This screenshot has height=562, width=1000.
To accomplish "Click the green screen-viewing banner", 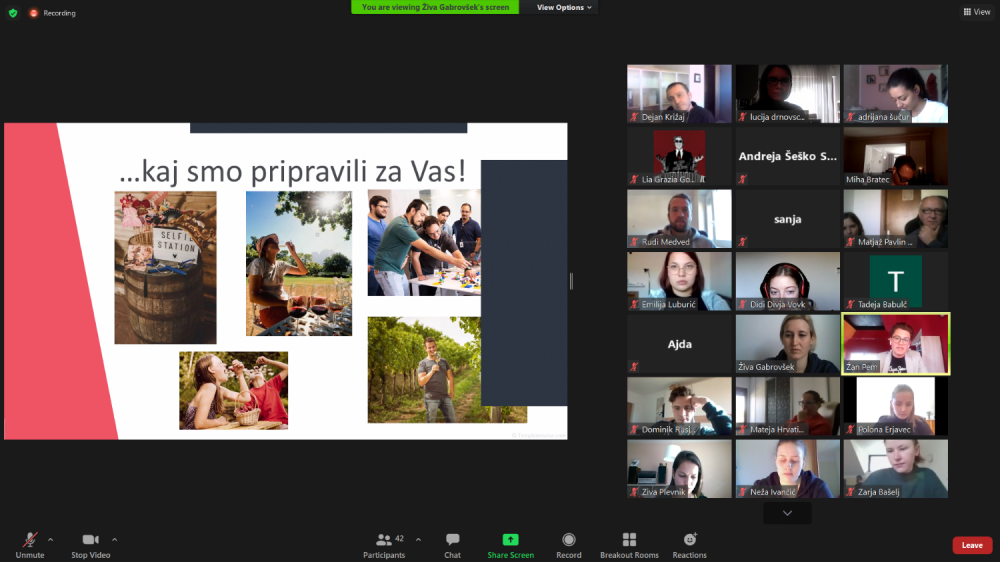I will (x=435, y=7).
